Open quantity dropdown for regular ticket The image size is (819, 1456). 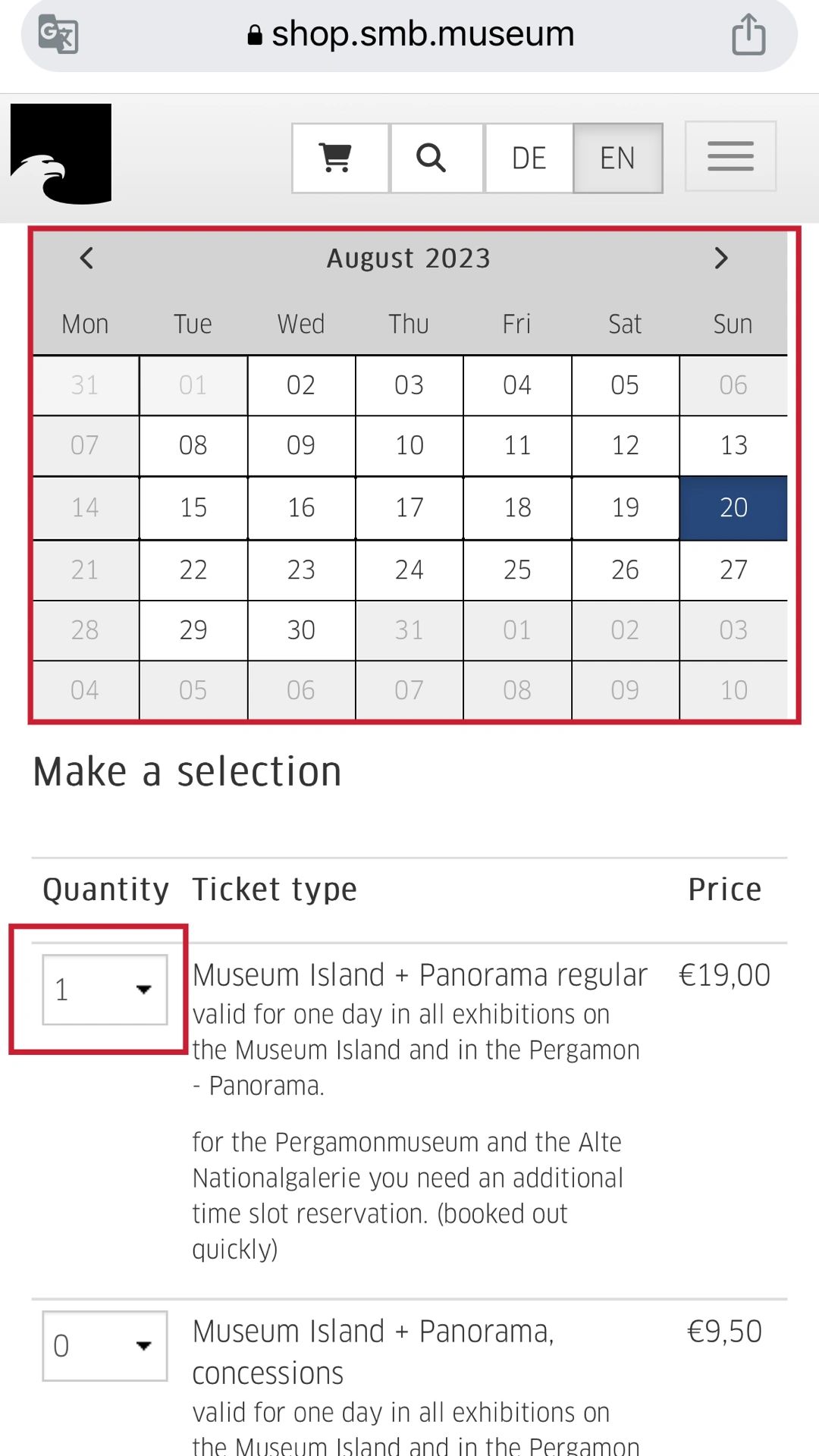tap(105, 990)
